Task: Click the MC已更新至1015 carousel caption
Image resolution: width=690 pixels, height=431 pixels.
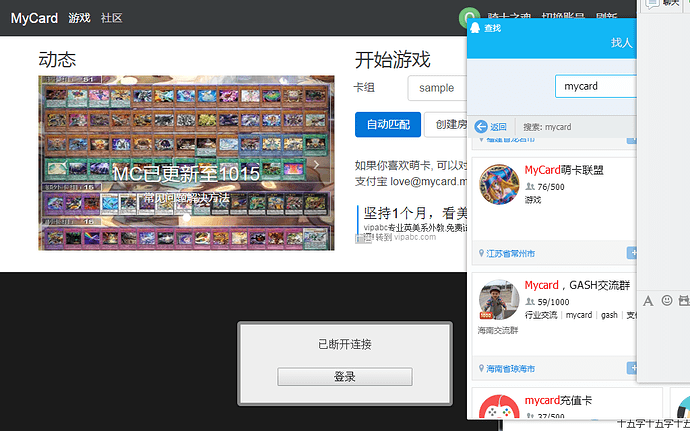Action: tap(186, 174)
